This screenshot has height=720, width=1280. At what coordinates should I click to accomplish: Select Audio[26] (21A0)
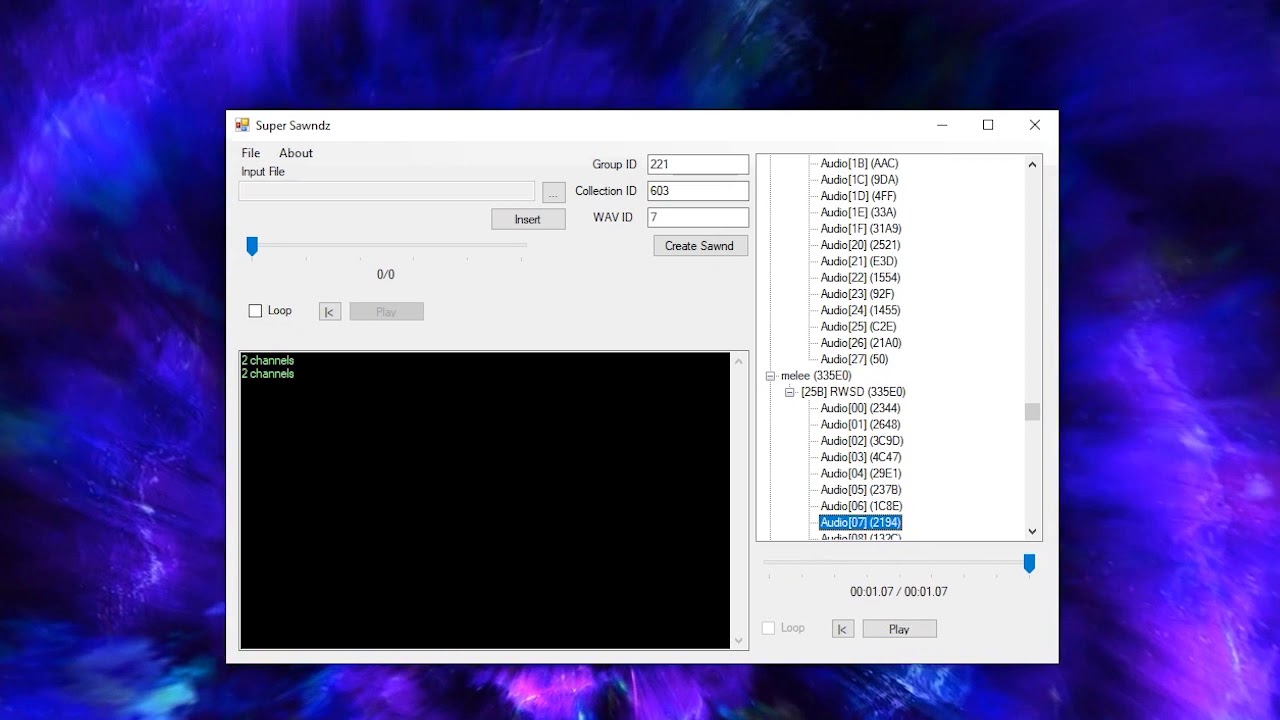pyautogui.click(x=861, y=343)
